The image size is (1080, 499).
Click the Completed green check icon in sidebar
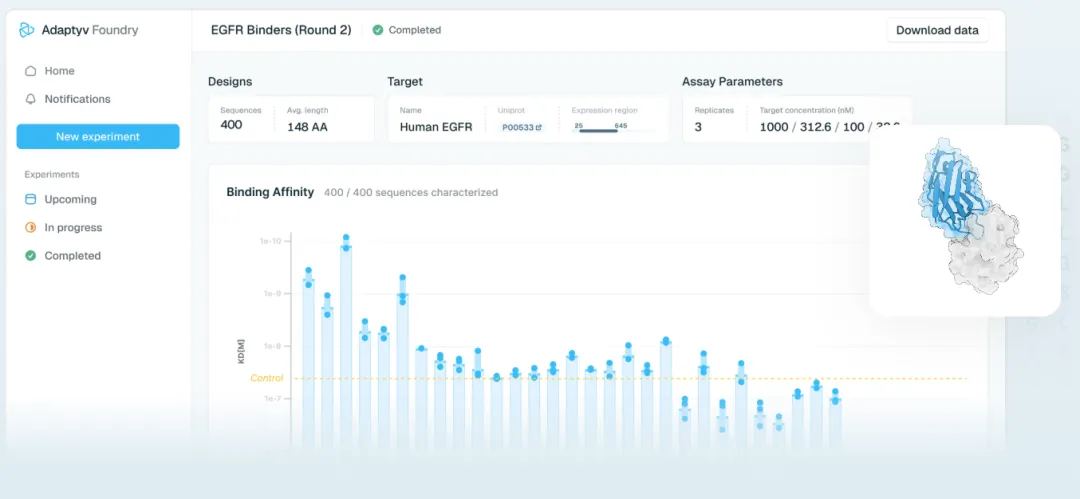pos(30,256)
